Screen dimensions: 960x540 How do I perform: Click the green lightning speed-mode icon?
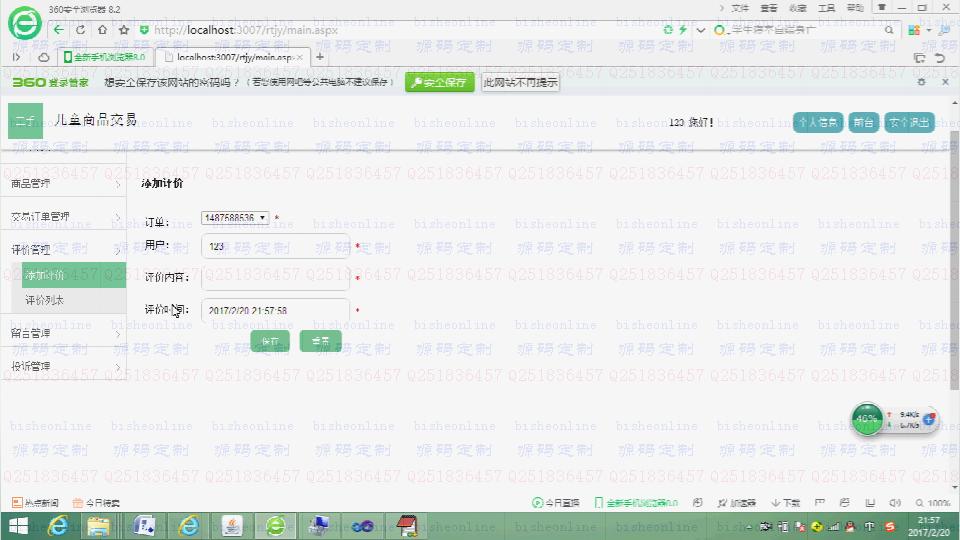point(683,29)
